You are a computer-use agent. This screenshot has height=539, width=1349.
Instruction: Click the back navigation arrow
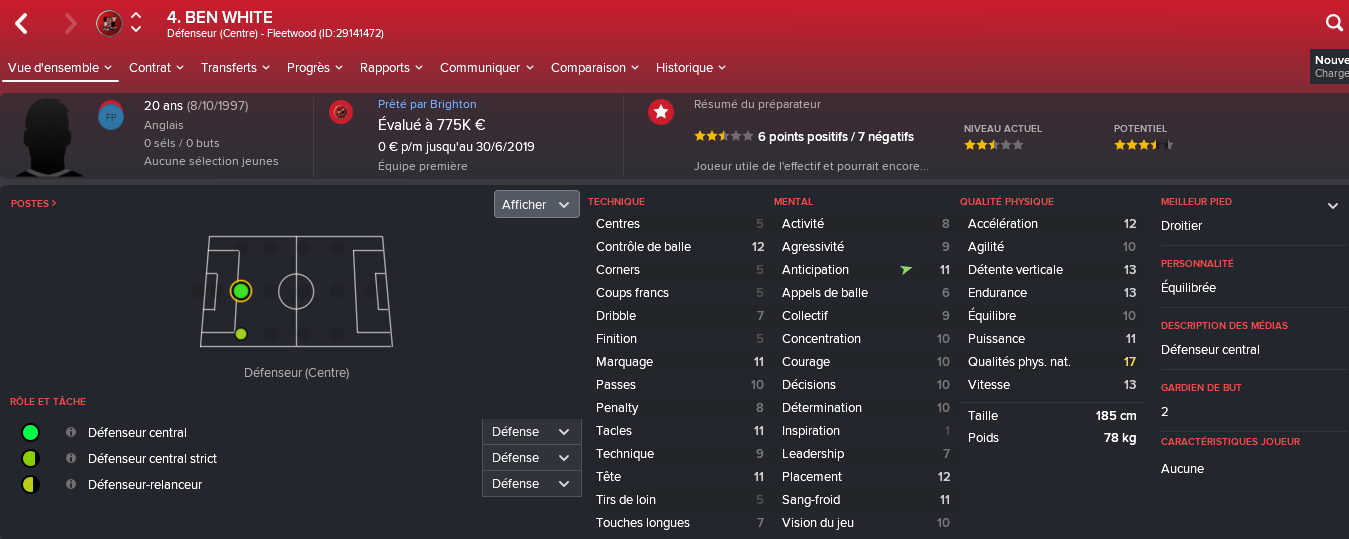[21, 23]
